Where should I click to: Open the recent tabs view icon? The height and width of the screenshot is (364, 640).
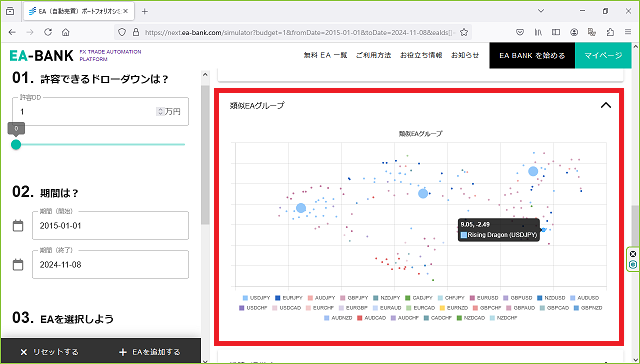[x=10, y=11]
